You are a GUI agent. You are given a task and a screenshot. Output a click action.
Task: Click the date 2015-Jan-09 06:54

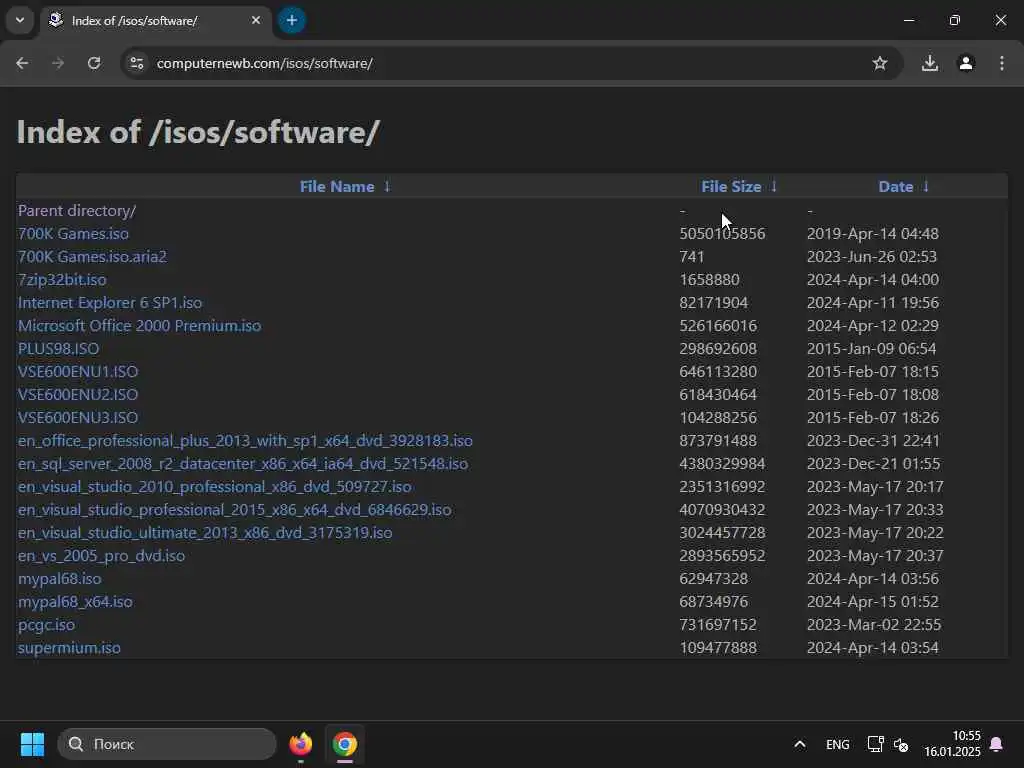(x=871, y=349)
